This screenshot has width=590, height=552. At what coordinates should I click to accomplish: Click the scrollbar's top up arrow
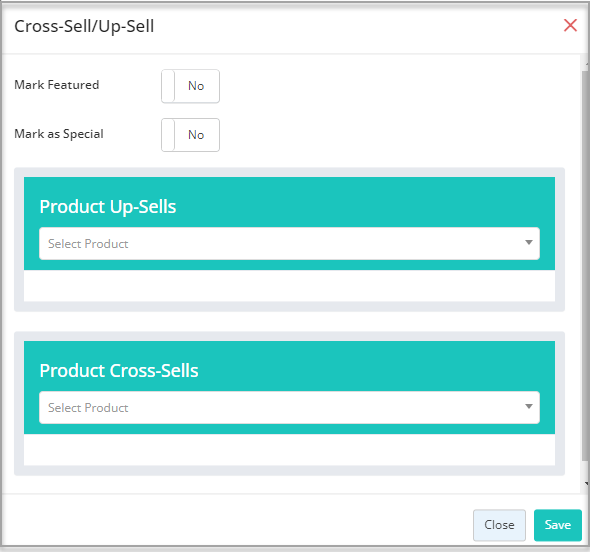point(587,65)
